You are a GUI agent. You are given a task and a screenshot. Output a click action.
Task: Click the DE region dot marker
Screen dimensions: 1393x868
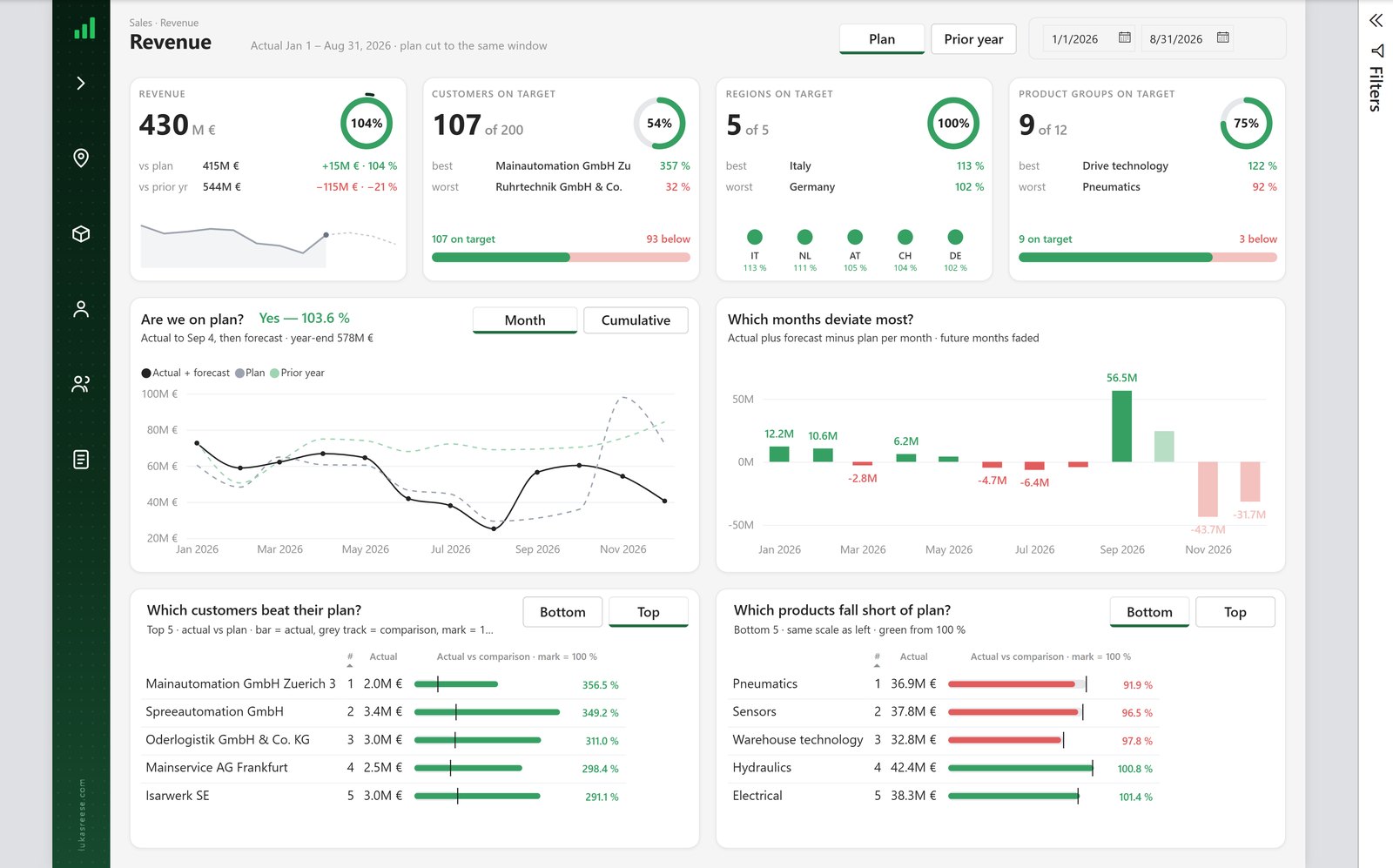pos(955,237)
